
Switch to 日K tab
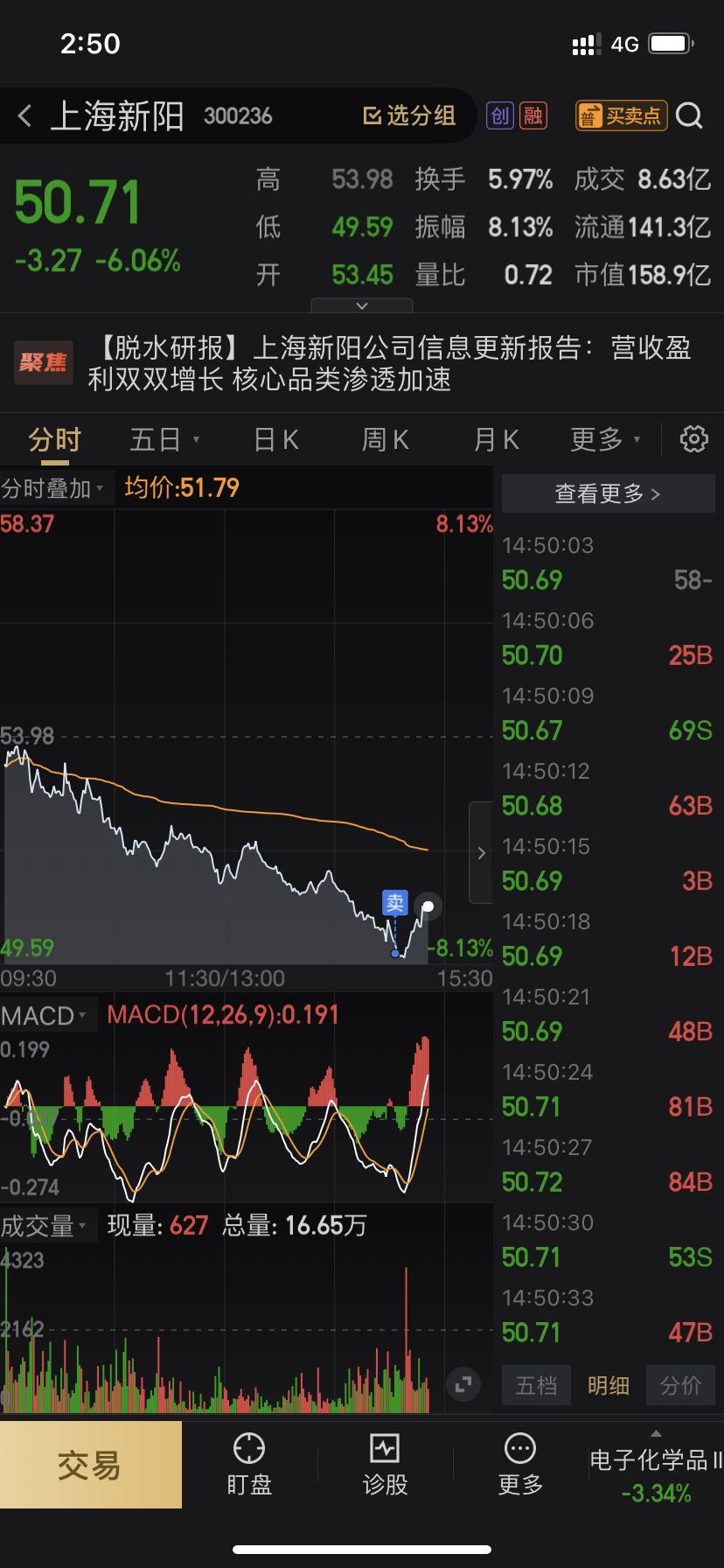point(276,439)
